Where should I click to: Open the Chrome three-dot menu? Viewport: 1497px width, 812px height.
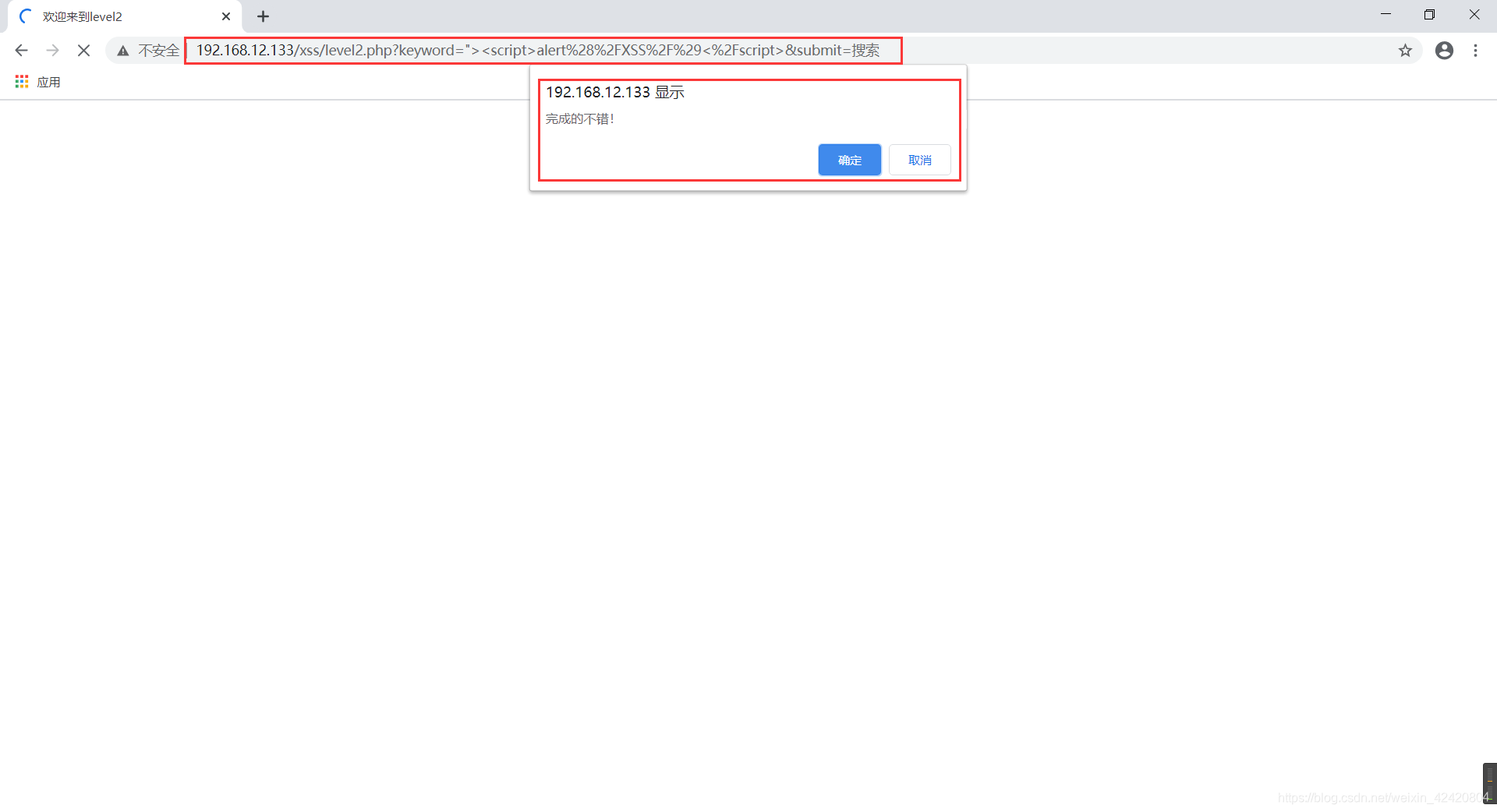point(1475,51)
